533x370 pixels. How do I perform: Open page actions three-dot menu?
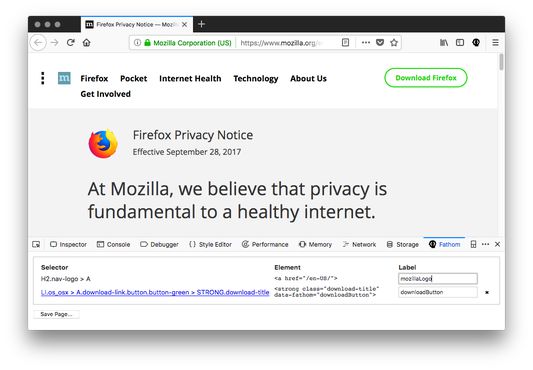(x=366, y=43)
